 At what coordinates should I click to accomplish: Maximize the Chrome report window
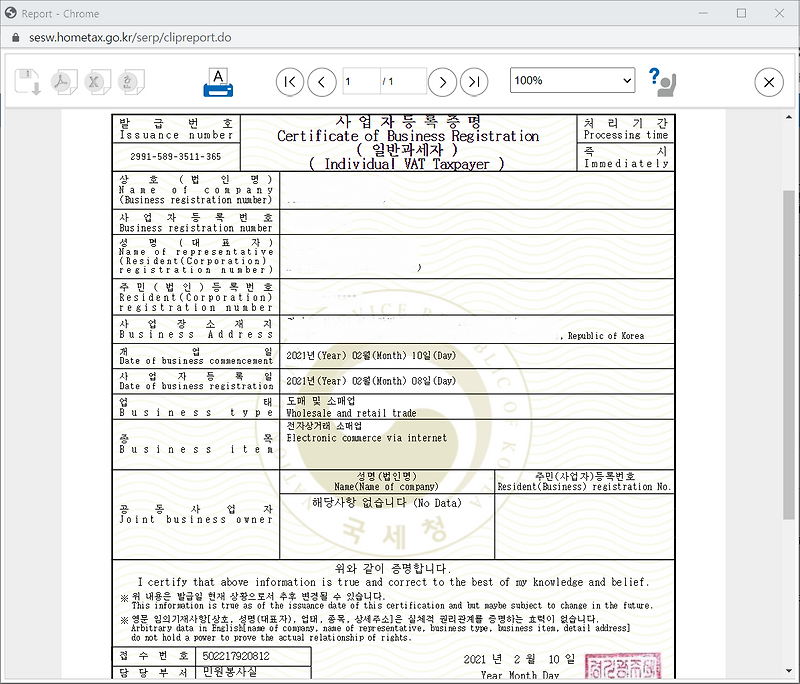click(x=741, y=13)
